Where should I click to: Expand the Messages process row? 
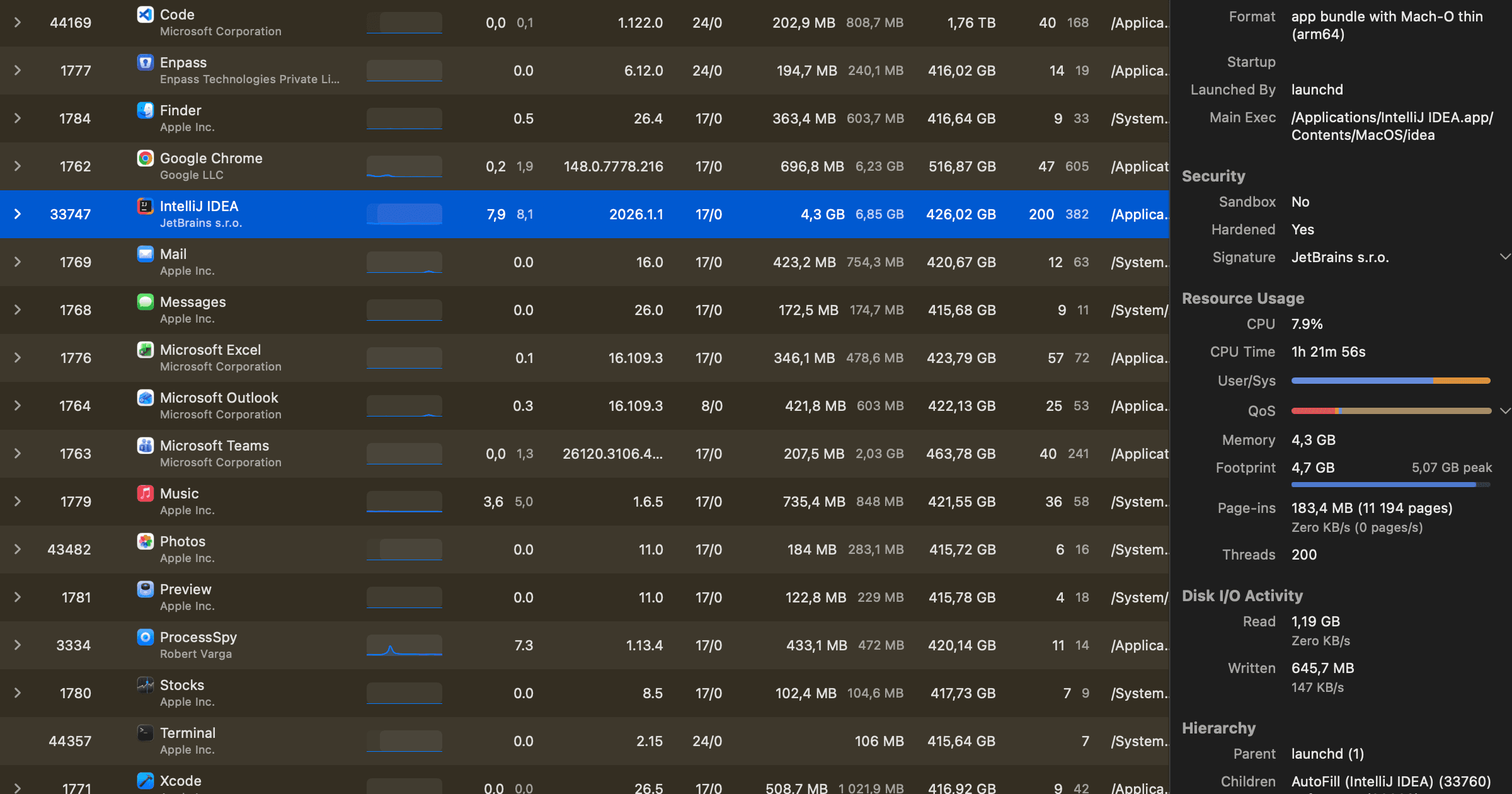click(18, 310)
